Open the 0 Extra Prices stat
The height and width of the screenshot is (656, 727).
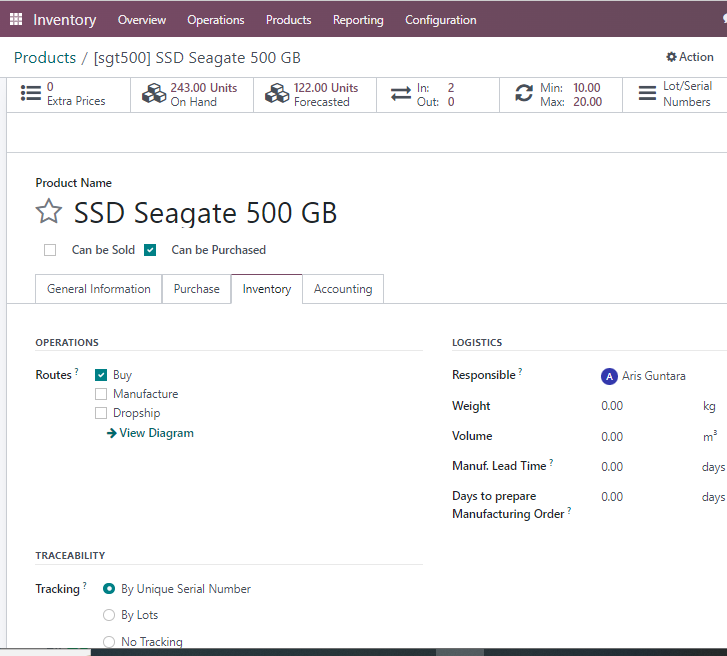[69, 95]
